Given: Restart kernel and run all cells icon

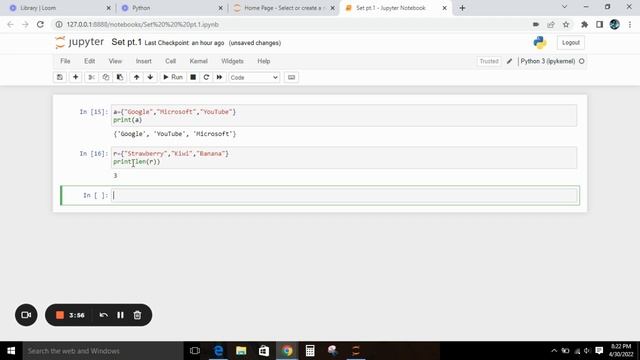Looking at the screenshot, I should pos(219,77).
